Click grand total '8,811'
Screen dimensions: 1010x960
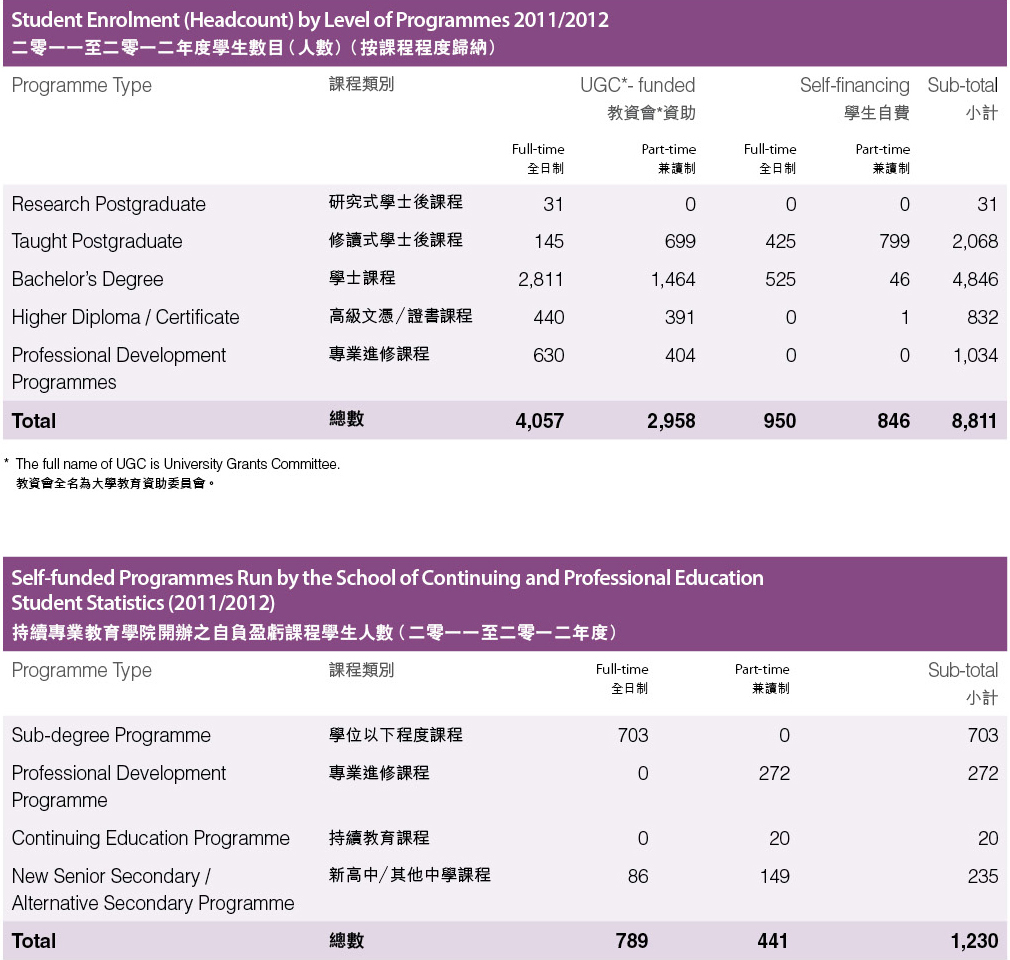(975, 421)
